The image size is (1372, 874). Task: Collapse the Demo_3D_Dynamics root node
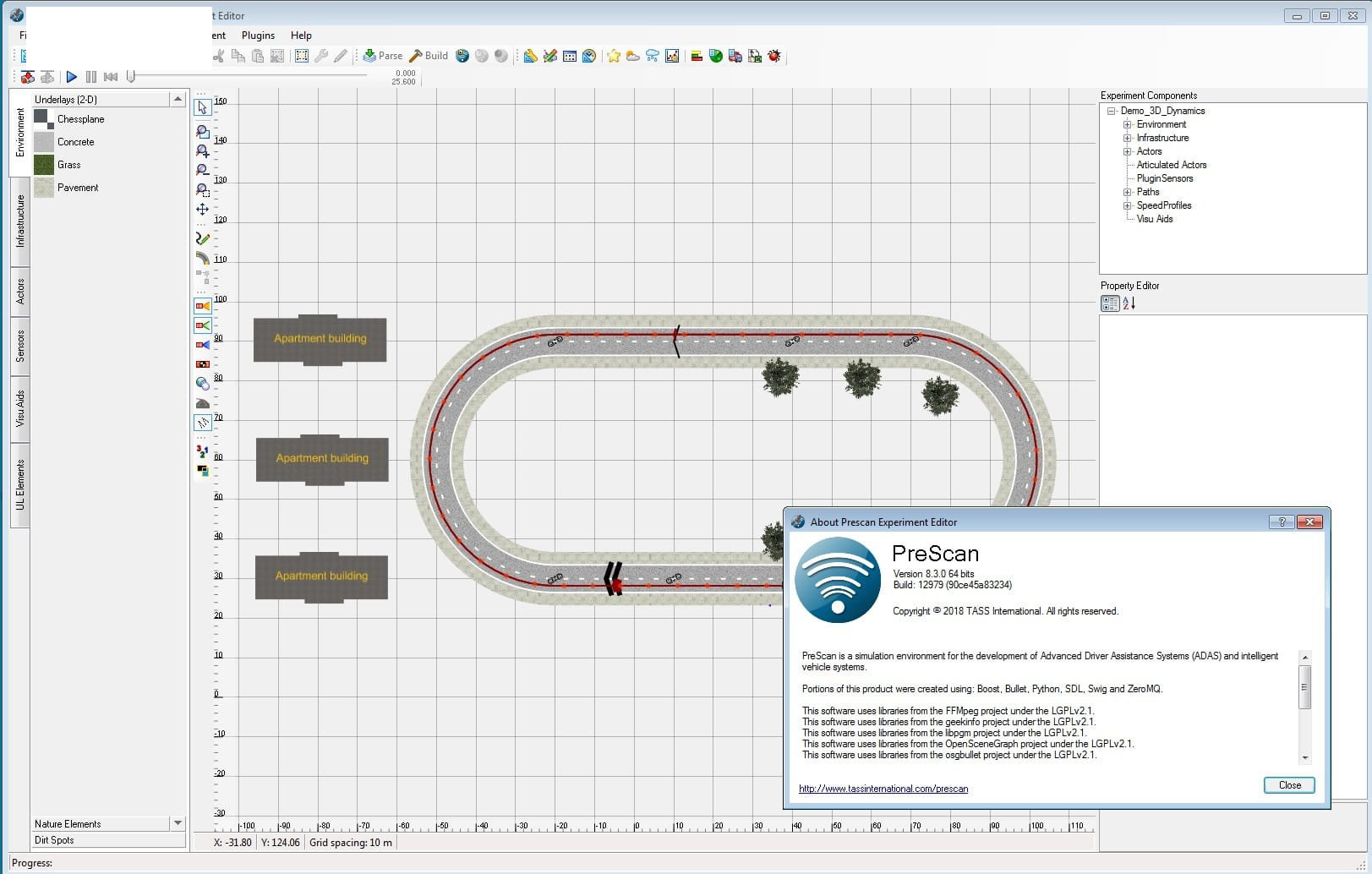(1112, 111)
